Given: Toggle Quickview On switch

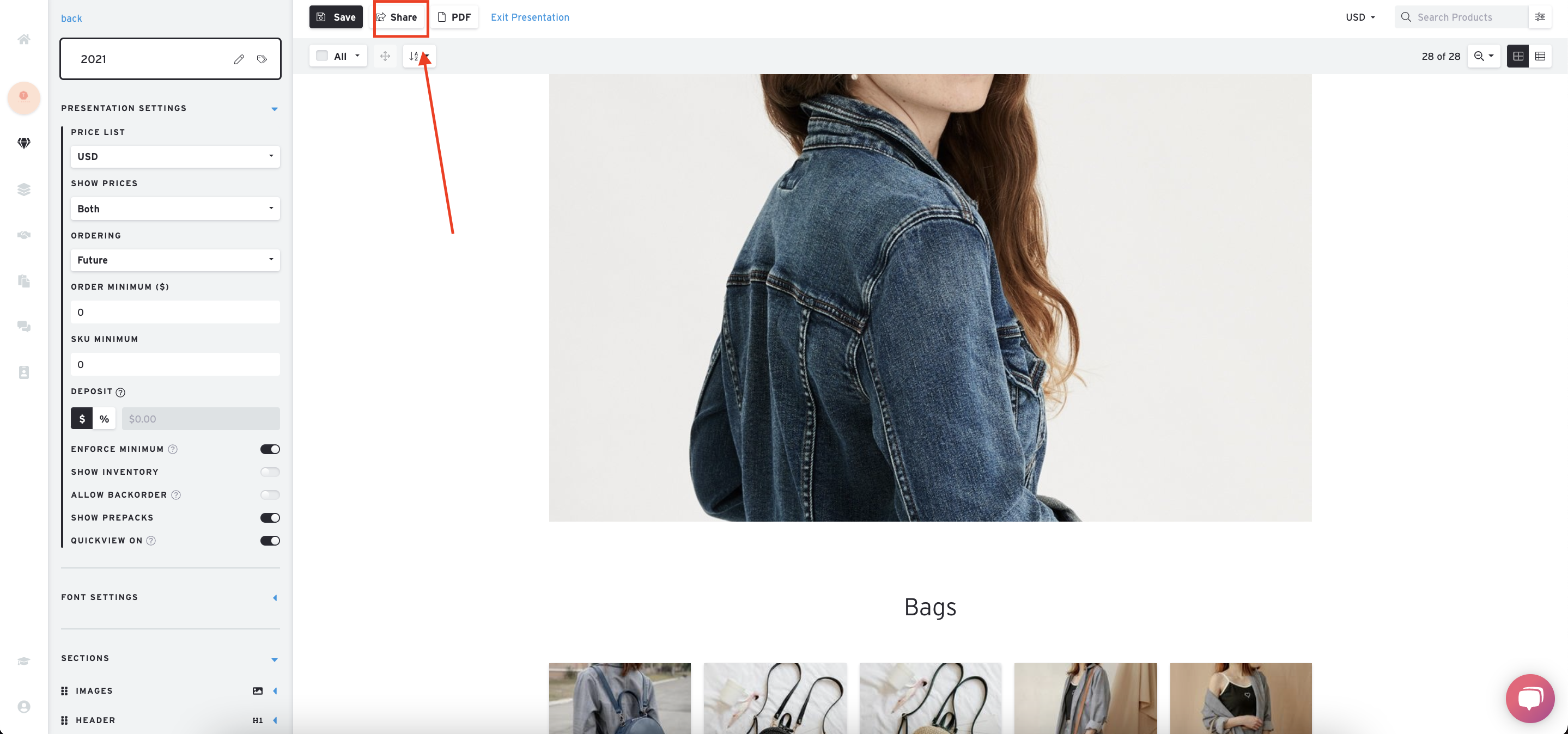Looking at the screenshot, I should pyautogui.click(x=270, y=541).
